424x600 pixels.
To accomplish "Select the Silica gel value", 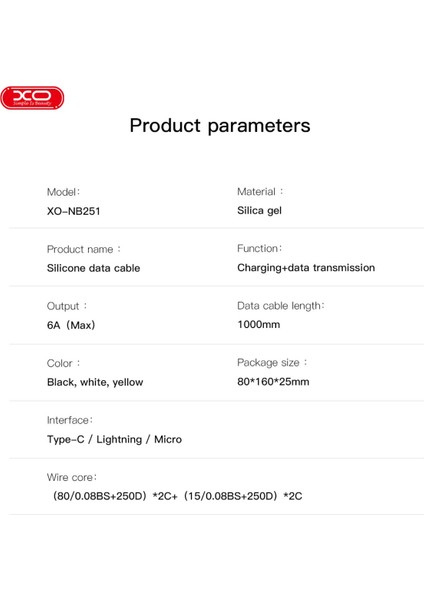I will click(x=259, y=211).
